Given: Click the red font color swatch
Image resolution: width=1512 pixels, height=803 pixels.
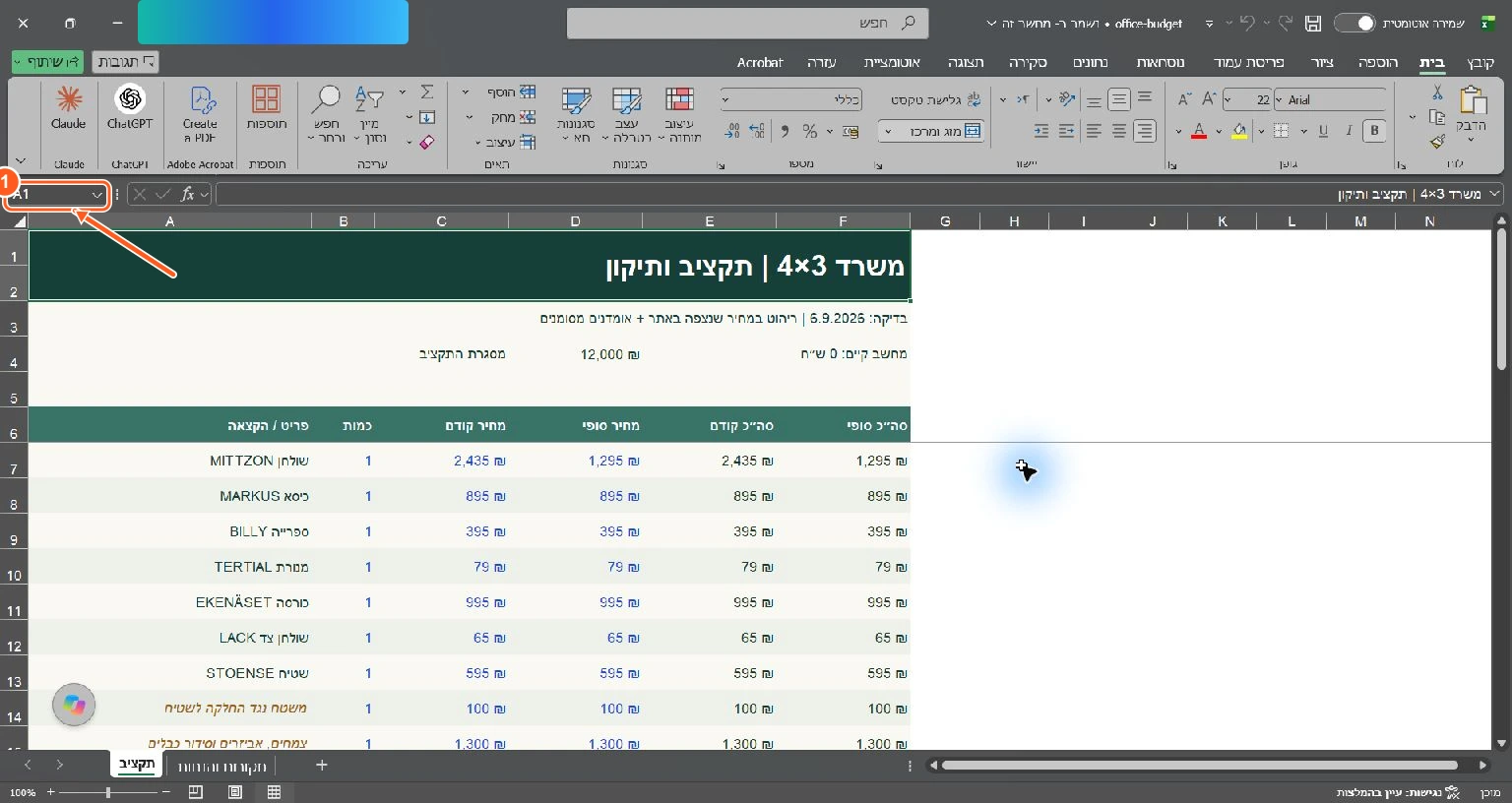Looking at the screenshot, I should [x=1199, y=131].
